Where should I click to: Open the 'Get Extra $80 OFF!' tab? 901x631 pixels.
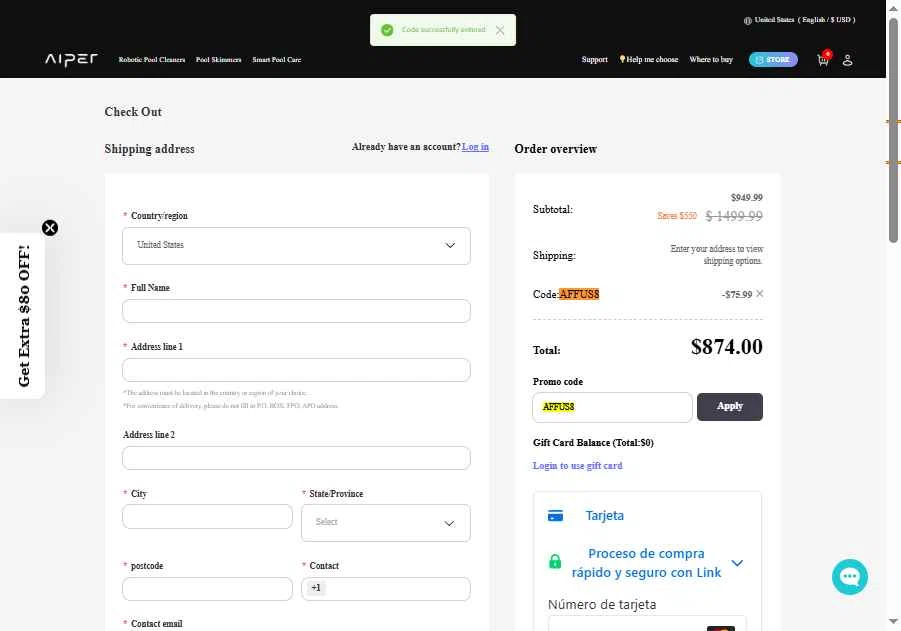point(23,316)
